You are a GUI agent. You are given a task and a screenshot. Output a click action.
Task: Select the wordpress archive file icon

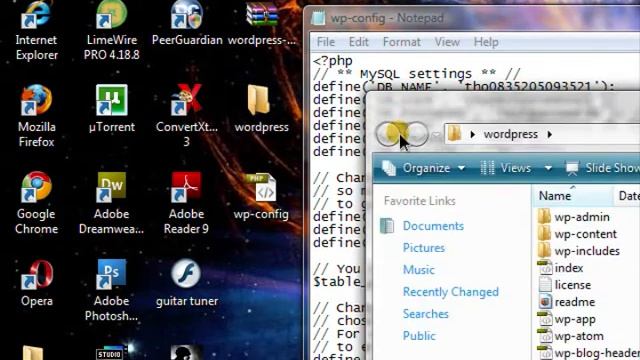262,24
